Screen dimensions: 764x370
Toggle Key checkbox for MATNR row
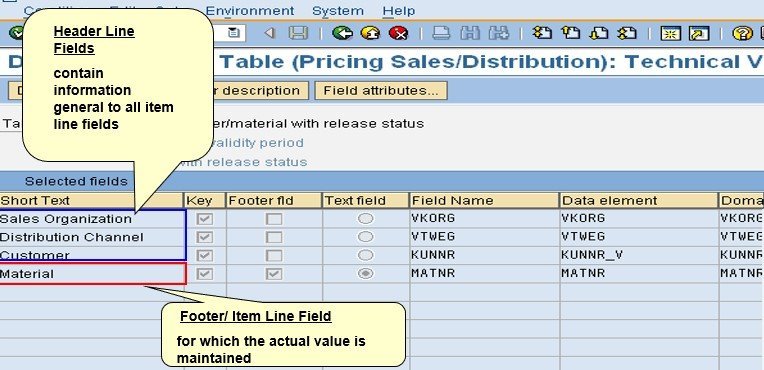pos(205,274)
